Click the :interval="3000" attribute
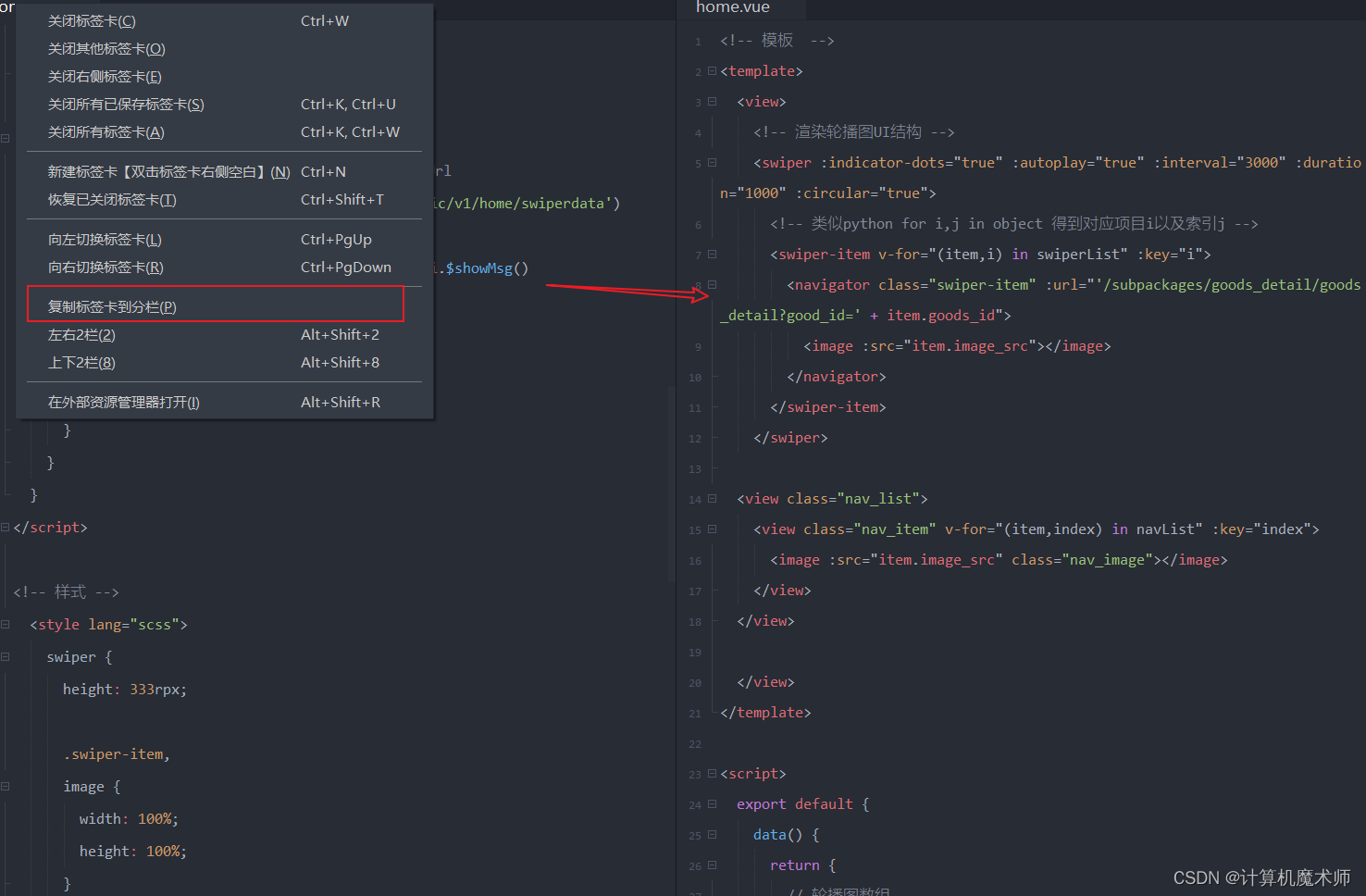This screenshot has width=1366, height=896. pyautogui.click(x=1219, y=162)
